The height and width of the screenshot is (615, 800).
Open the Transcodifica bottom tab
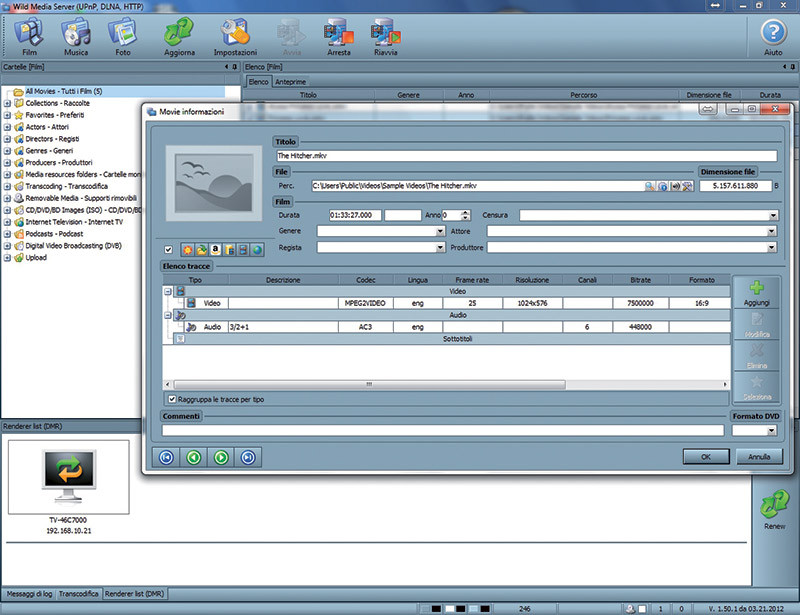coord(78,594)
